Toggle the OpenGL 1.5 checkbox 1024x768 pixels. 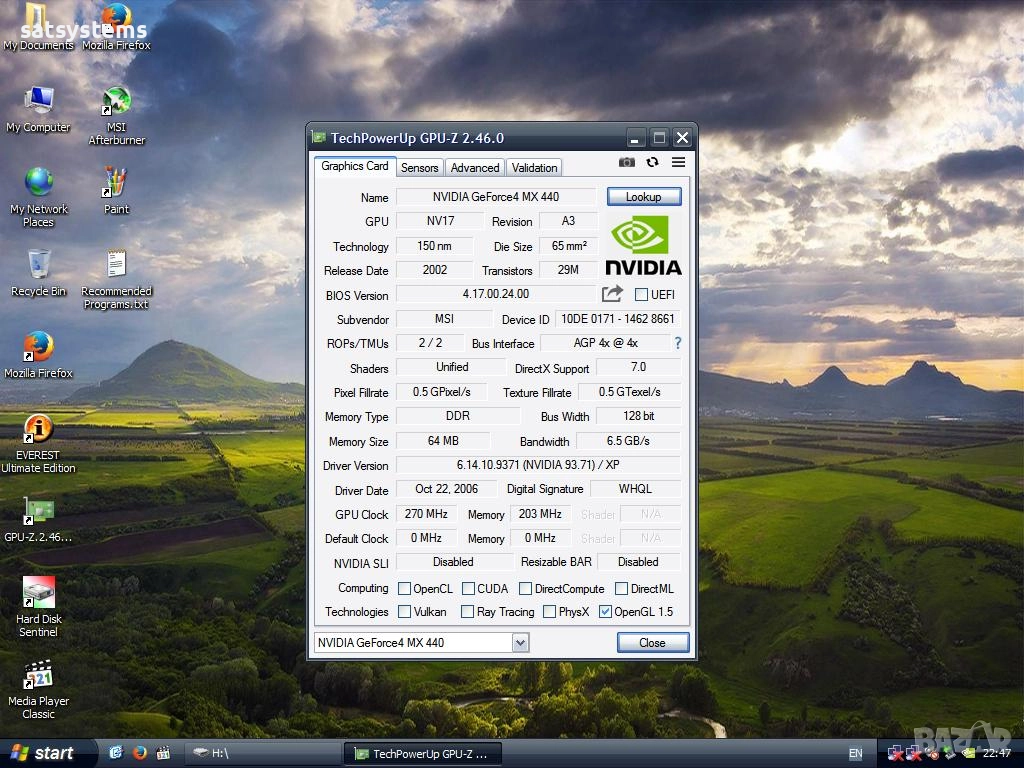click(605, 612)
